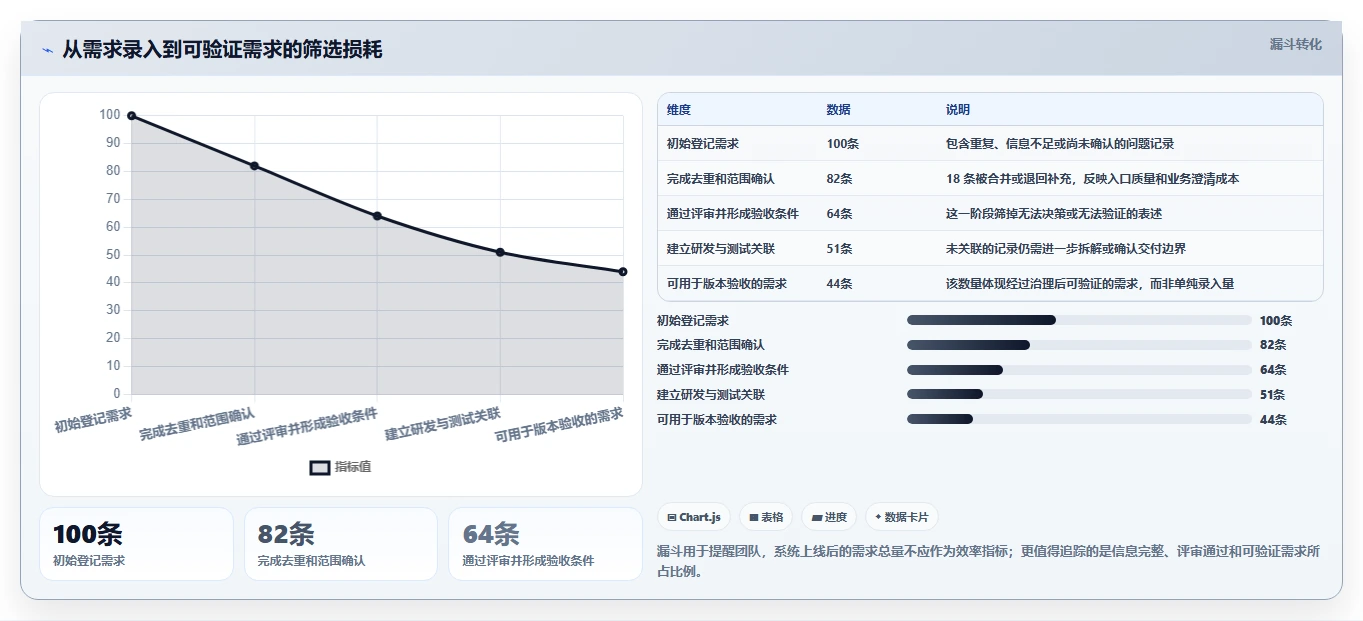Click the chart data point at value 64

coord(377,216)
